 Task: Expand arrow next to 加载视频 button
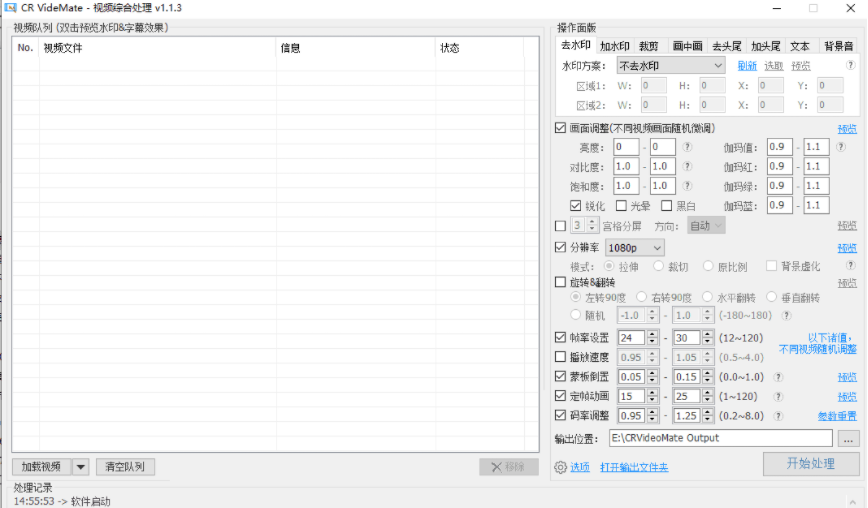pyautogui.click(x=80, y=467)
